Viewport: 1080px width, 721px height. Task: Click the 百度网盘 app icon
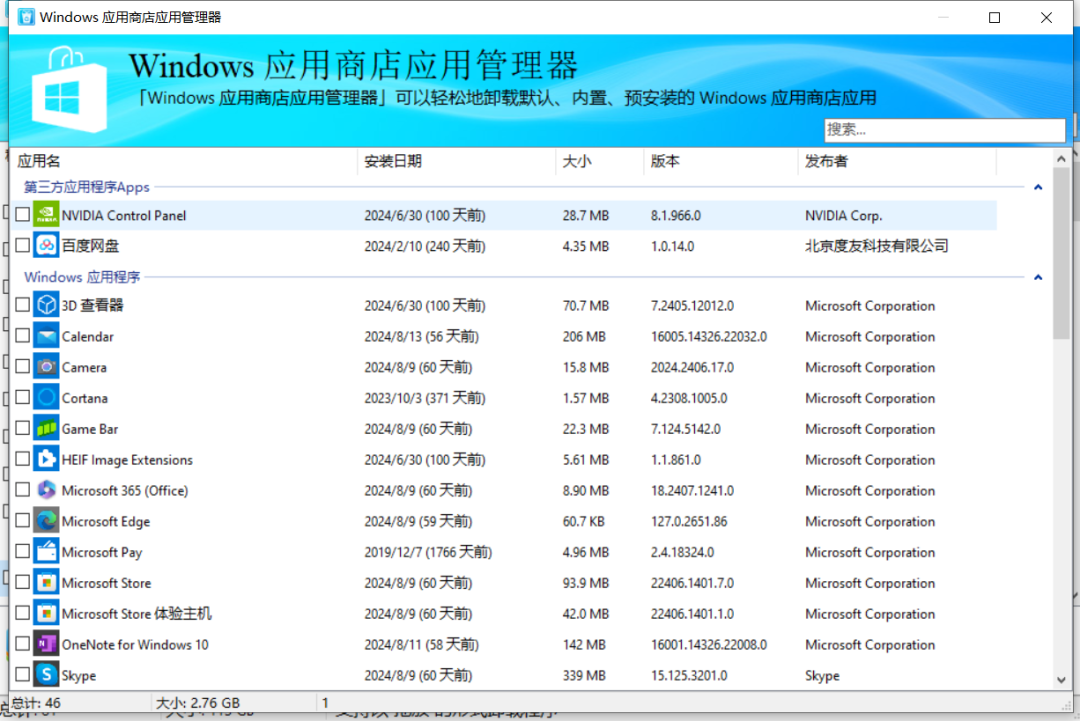pos(46,245)
